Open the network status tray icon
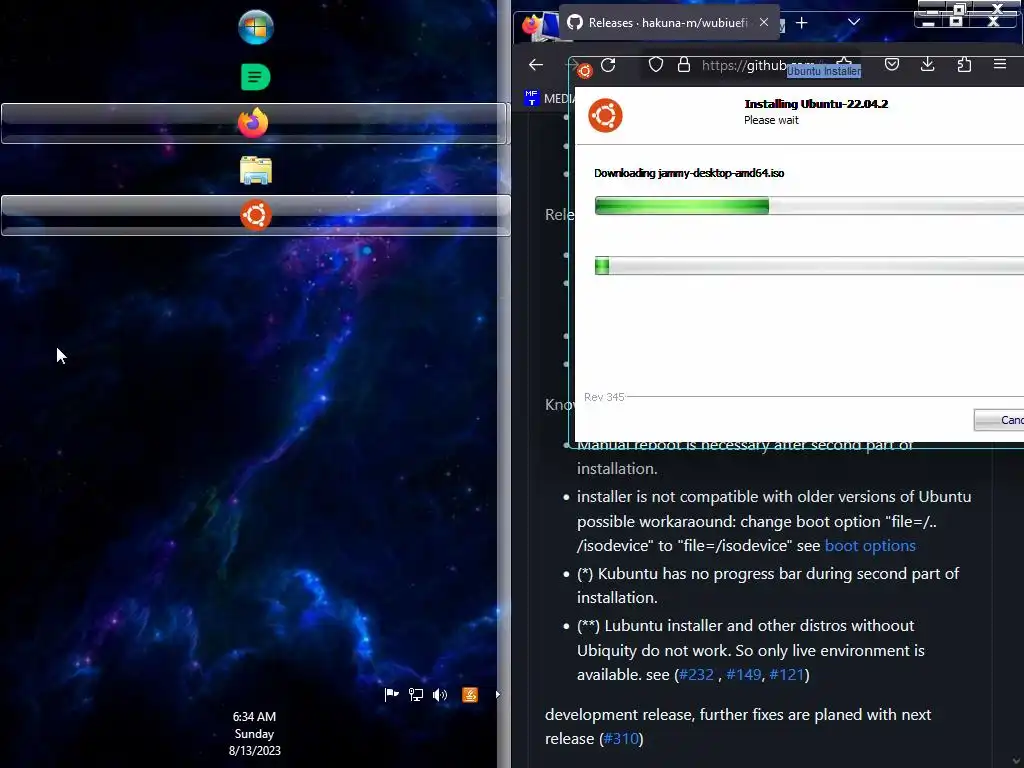Image resolution: width=1024 pixels, height=768 pixels. coord(415,694)
